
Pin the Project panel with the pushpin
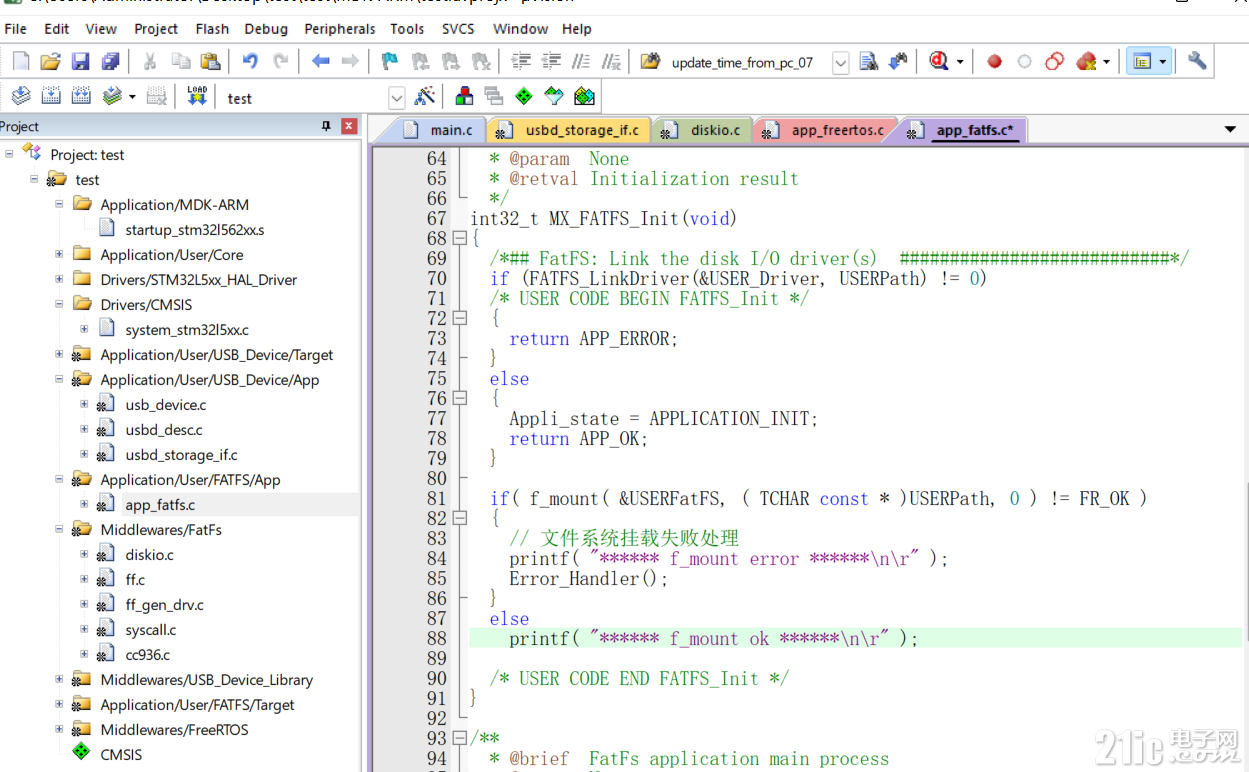326,126
